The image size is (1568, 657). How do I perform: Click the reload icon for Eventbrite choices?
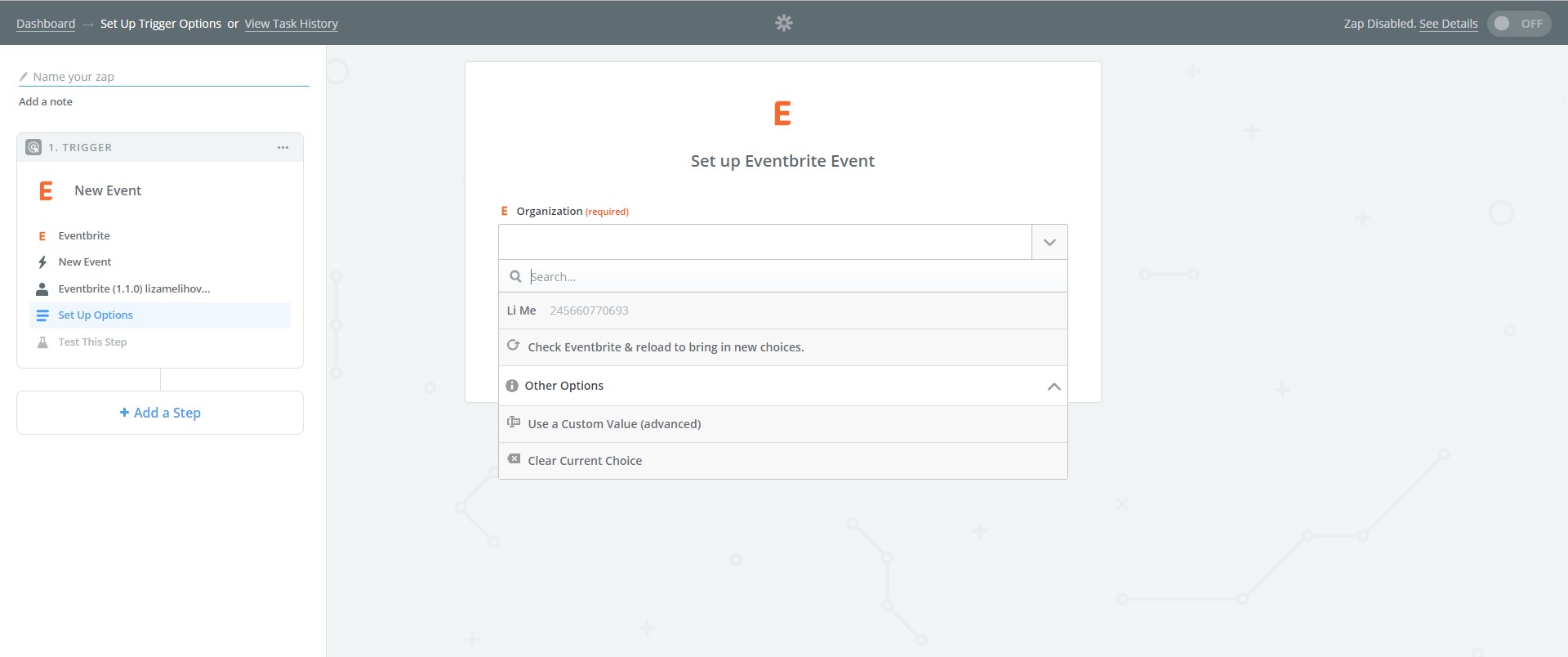pyautogui.click(x=513, y=346)
